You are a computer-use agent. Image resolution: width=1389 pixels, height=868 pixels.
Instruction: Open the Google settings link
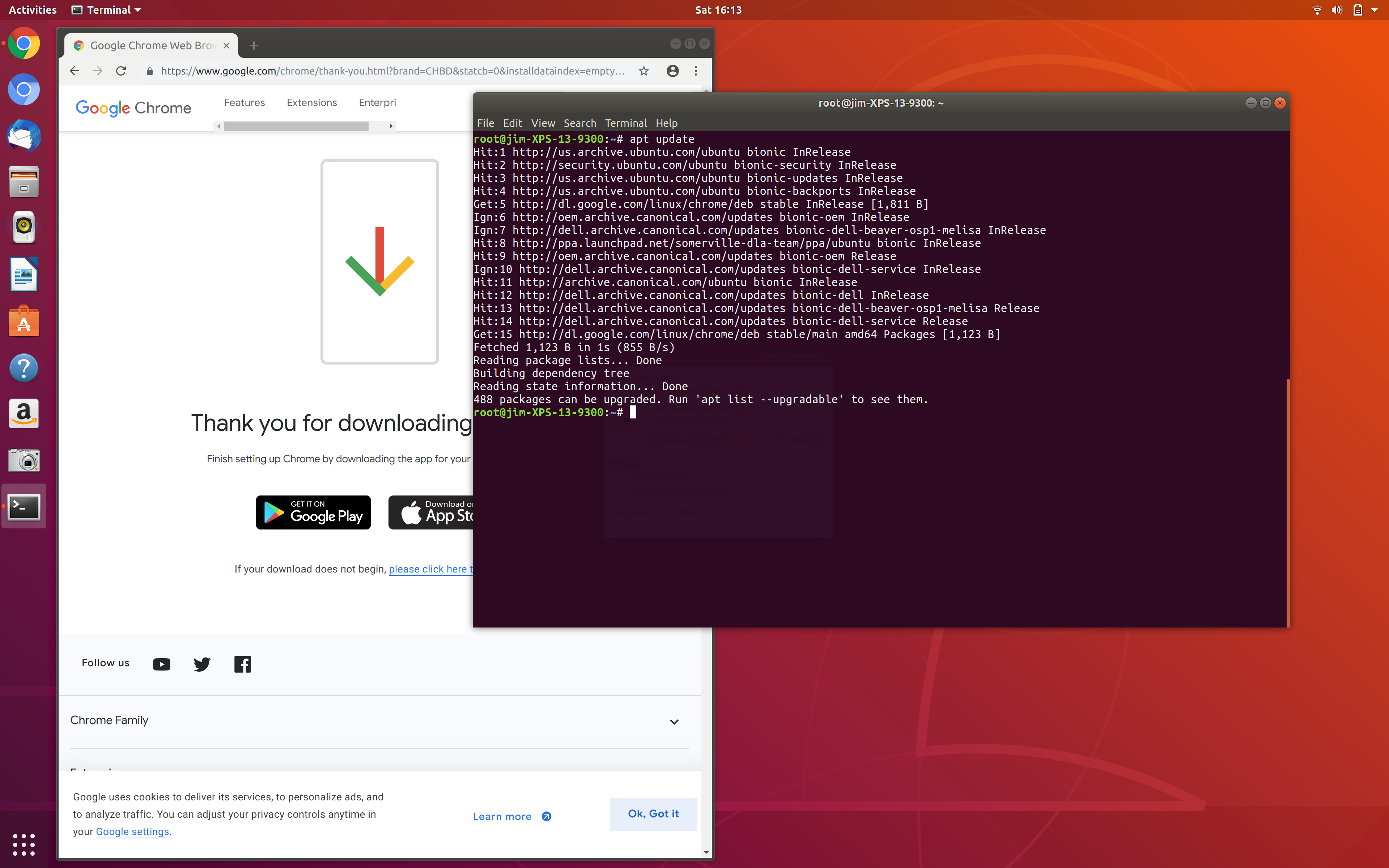click(x=133, y=832)
